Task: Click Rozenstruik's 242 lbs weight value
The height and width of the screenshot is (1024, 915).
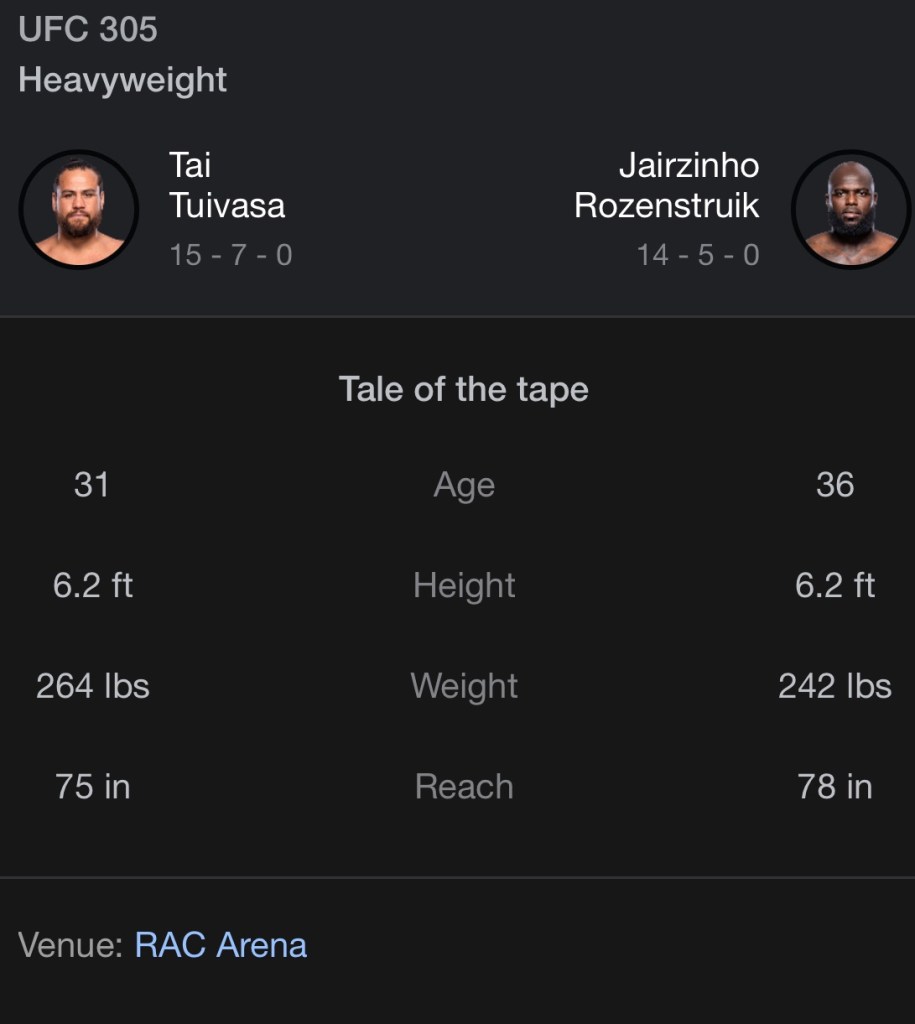Action: pyautogui.click(x=835, y=686)
